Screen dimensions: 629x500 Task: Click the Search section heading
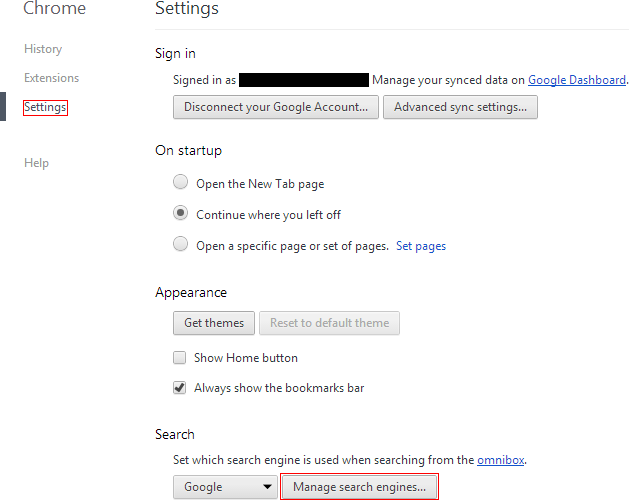click(175, 435)
